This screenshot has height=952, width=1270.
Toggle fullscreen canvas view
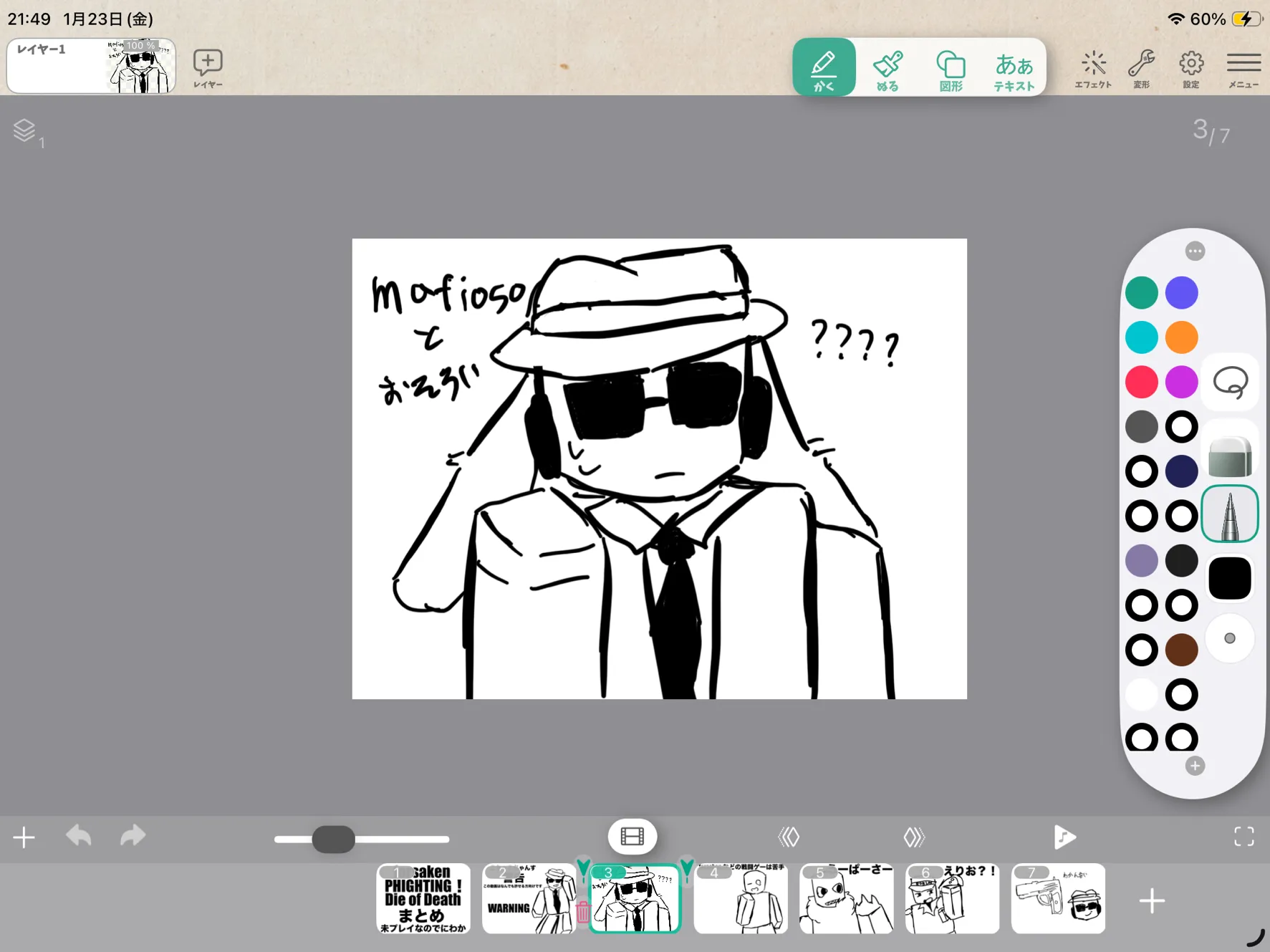tap(1243, 836)
